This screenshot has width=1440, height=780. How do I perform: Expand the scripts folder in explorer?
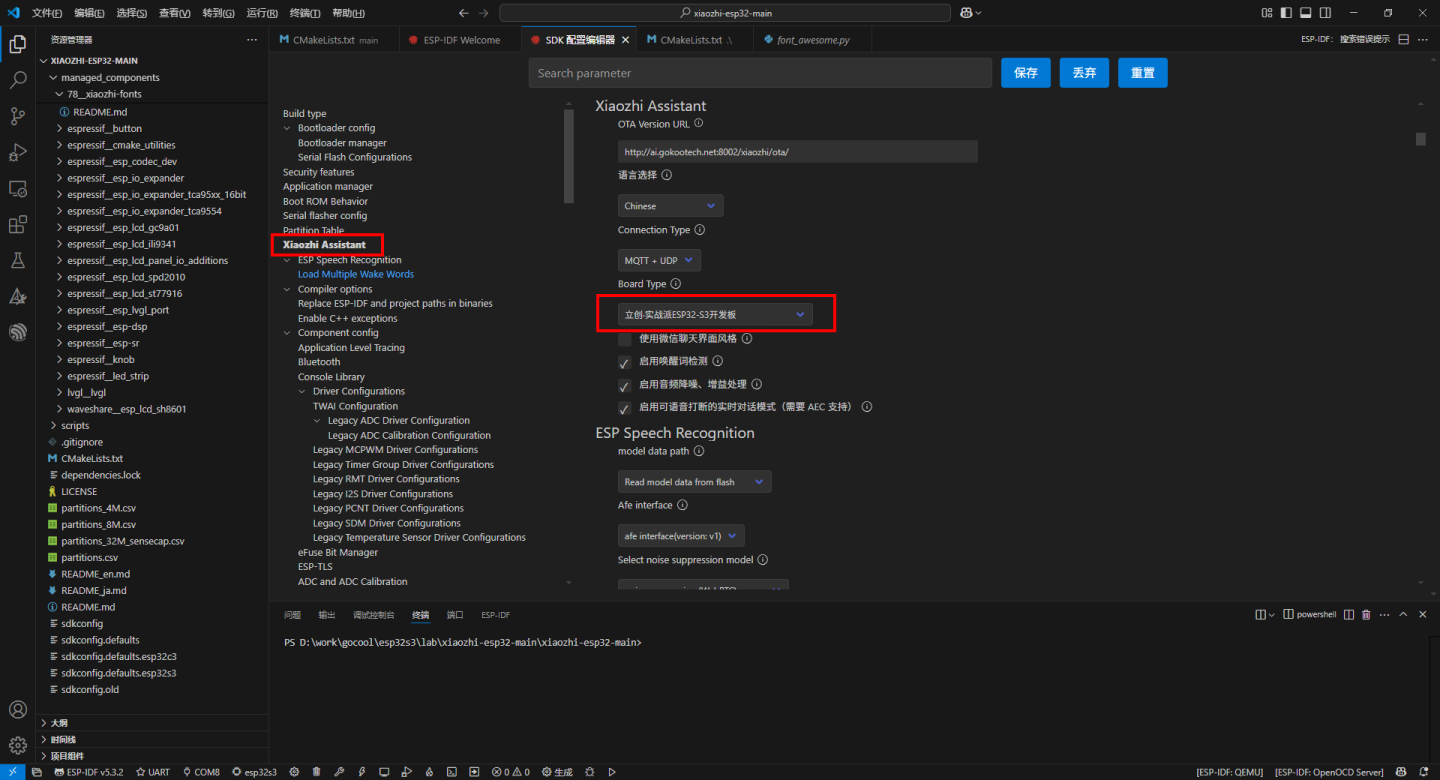[75, 426]
